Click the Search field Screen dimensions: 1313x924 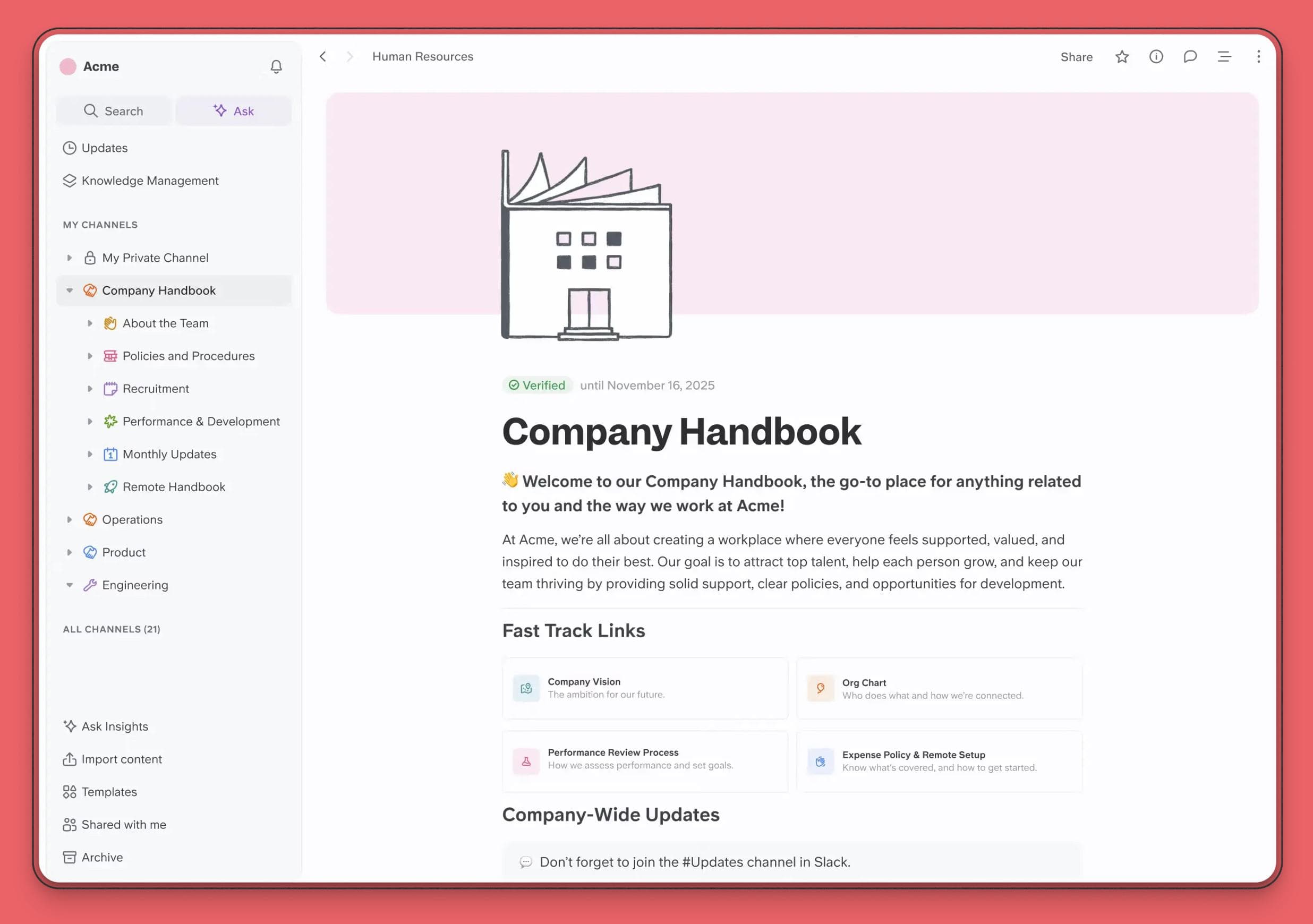[x=114, y=111]
